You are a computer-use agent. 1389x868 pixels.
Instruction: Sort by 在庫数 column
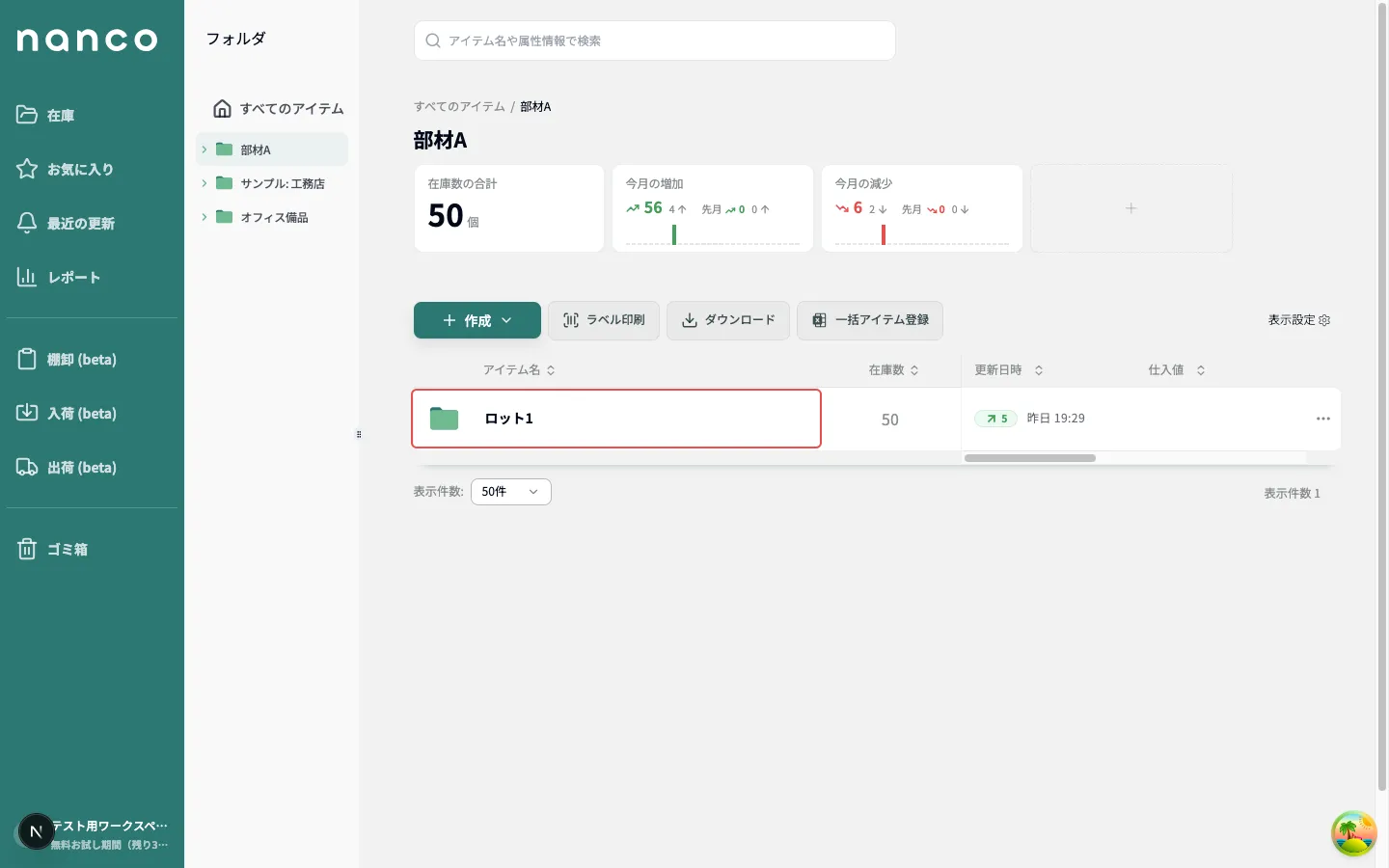coord(894,370)
